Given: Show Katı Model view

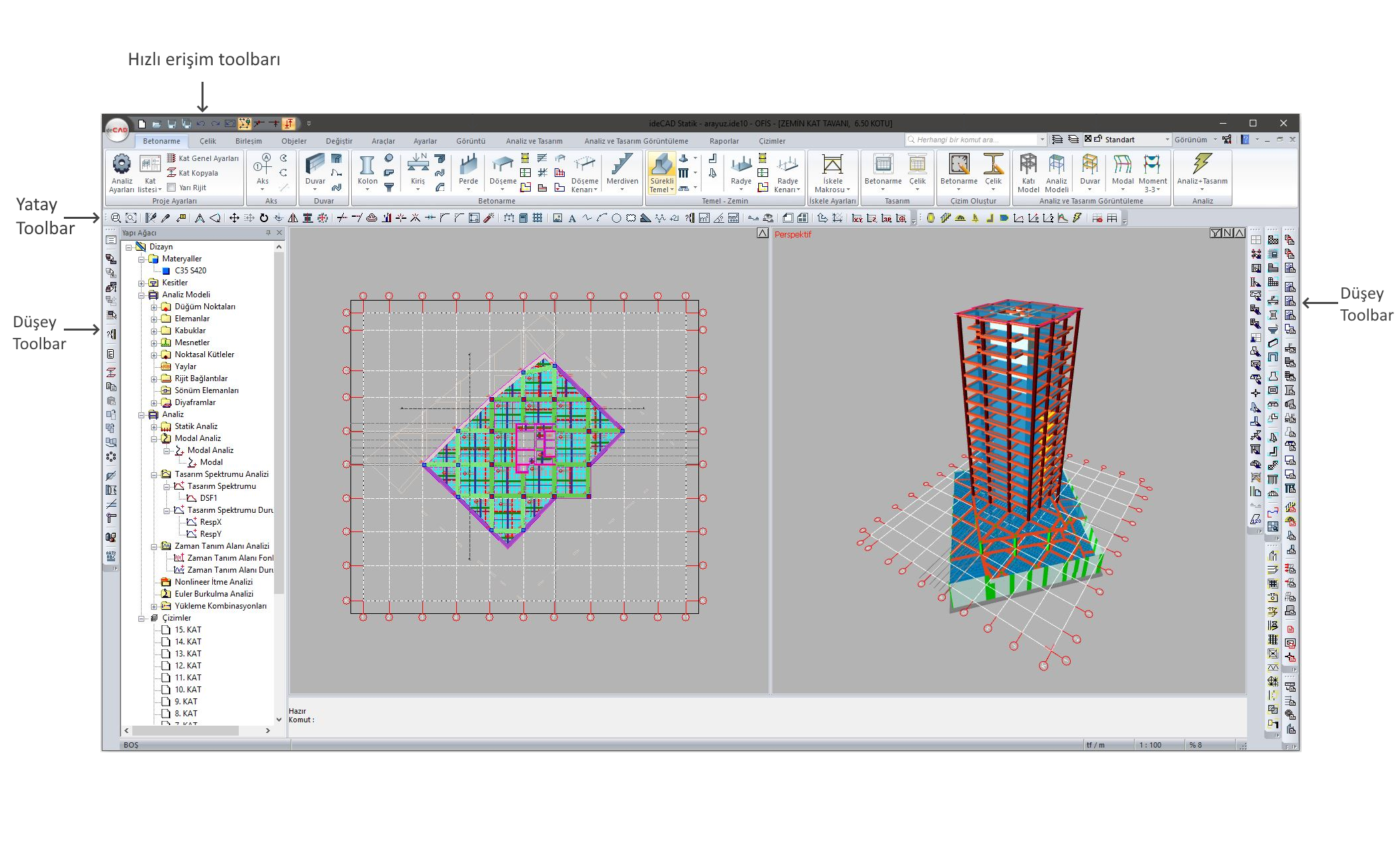Looking at the screenshot, I should pos(1028,166).
